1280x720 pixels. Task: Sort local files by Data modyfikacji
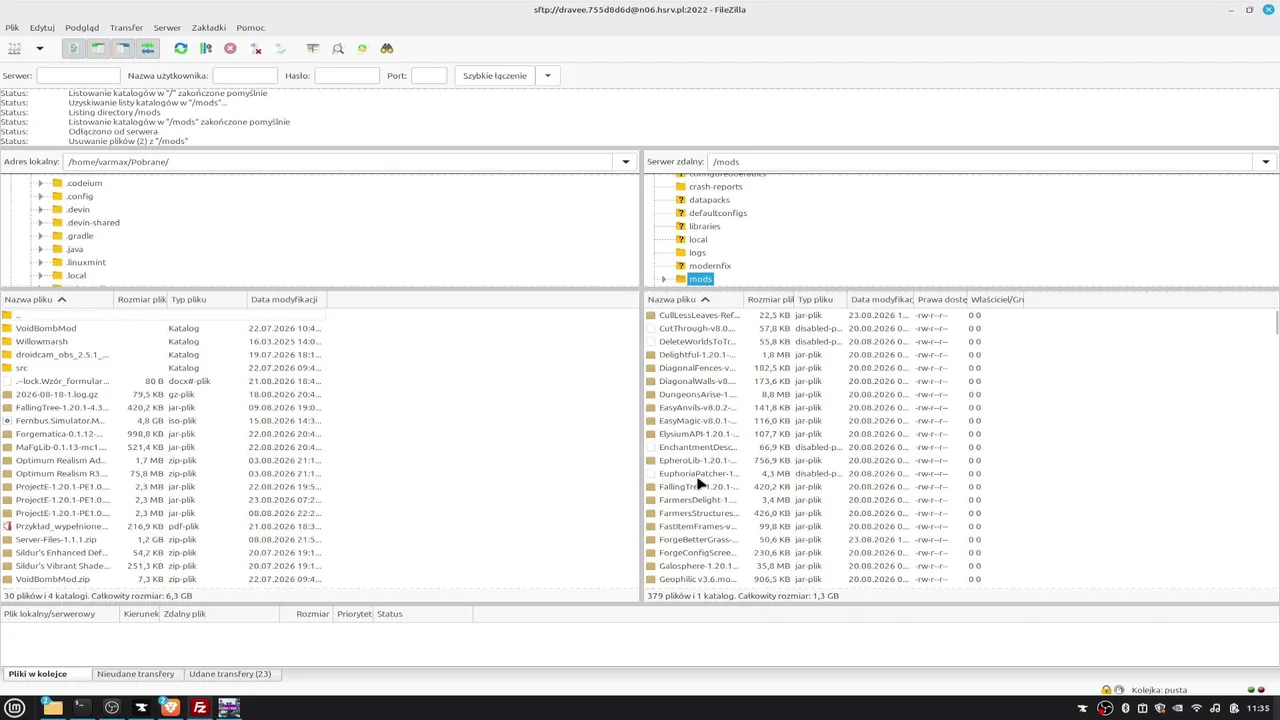[x=286, y=300]
